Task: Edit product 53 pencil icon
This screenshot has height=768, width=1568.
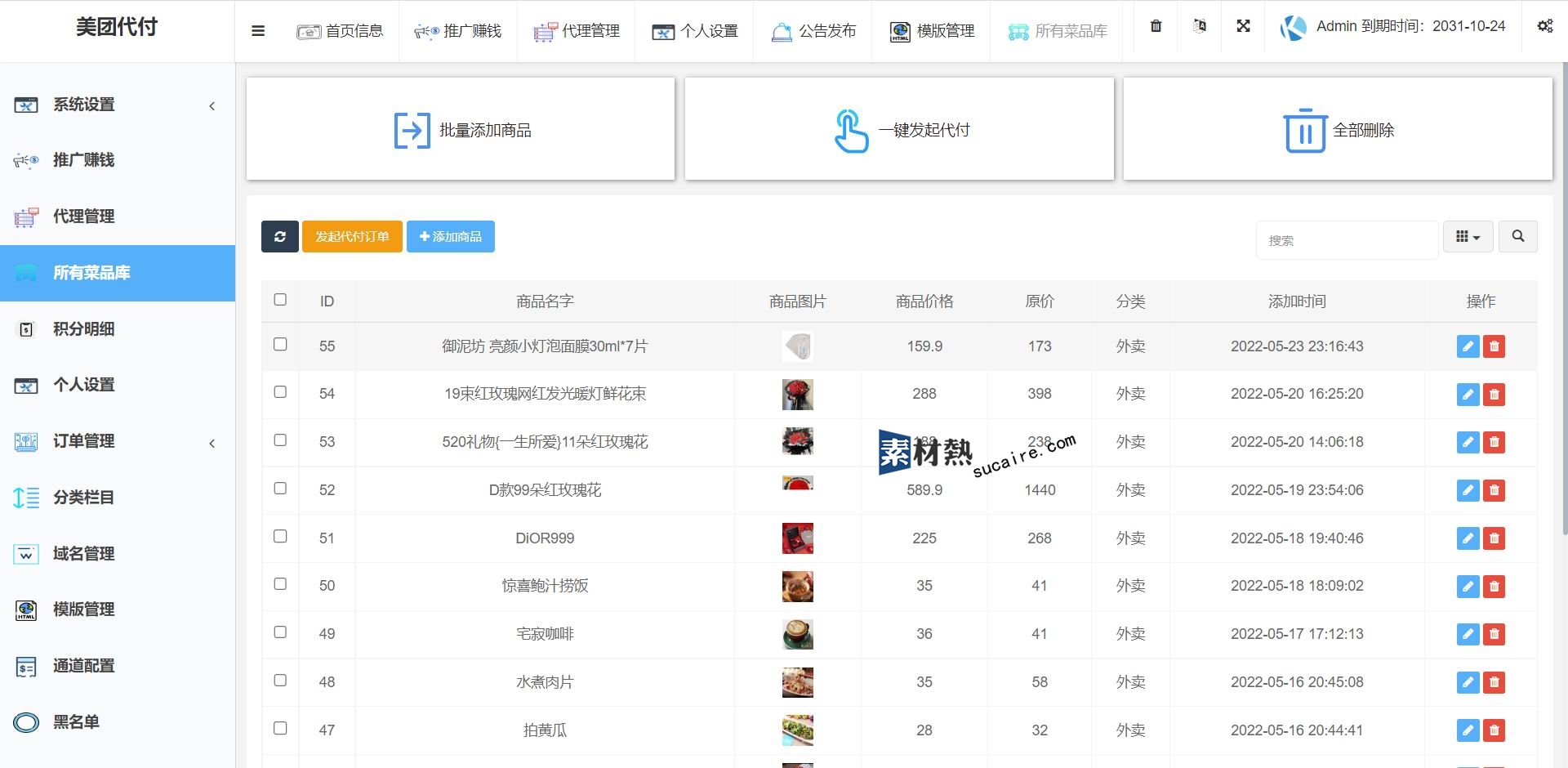Action: coord(1468,442)
